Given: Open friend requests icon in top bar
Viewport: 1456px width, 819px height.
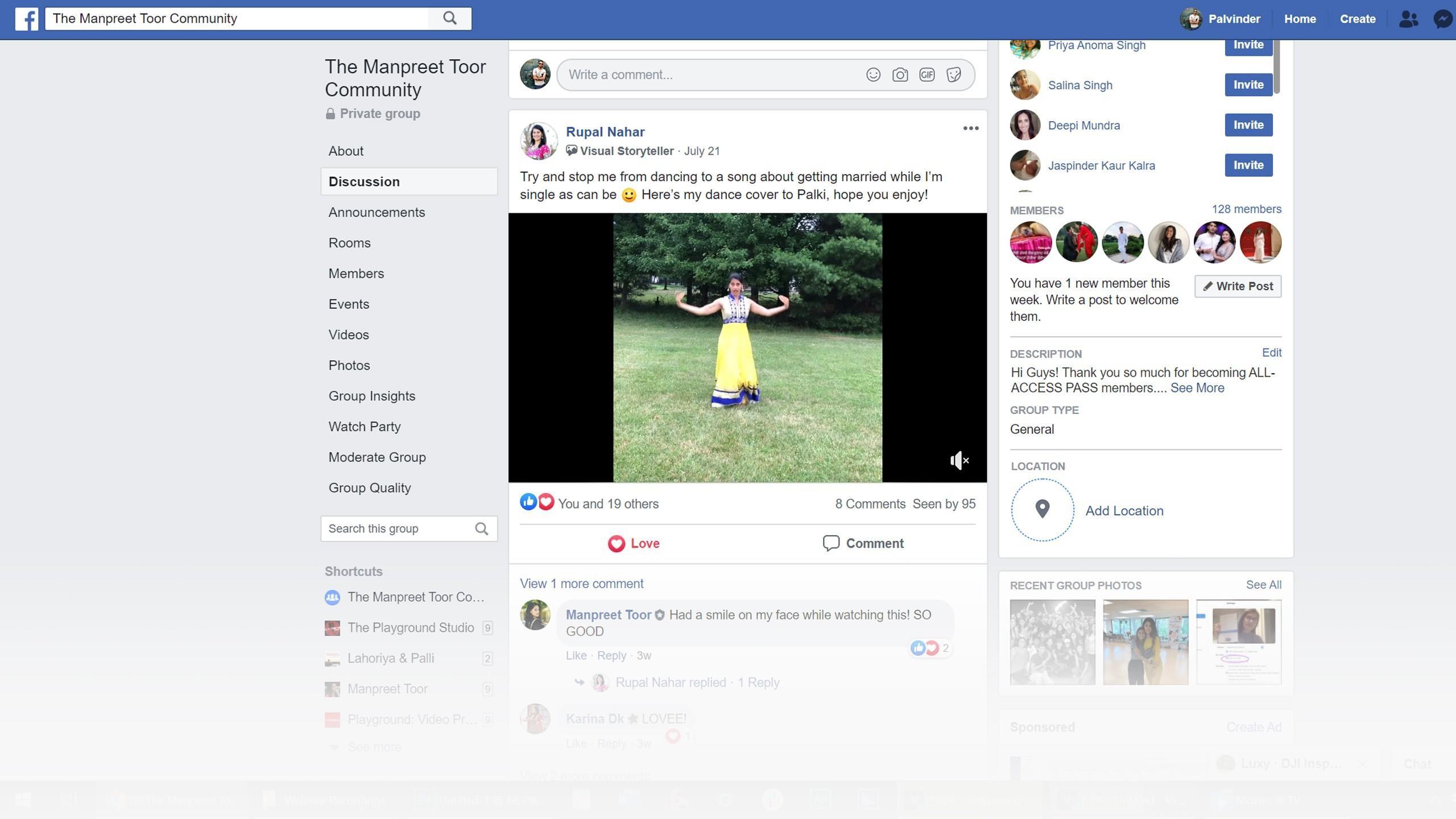Looking at the screenshot, I should 1408,19.
